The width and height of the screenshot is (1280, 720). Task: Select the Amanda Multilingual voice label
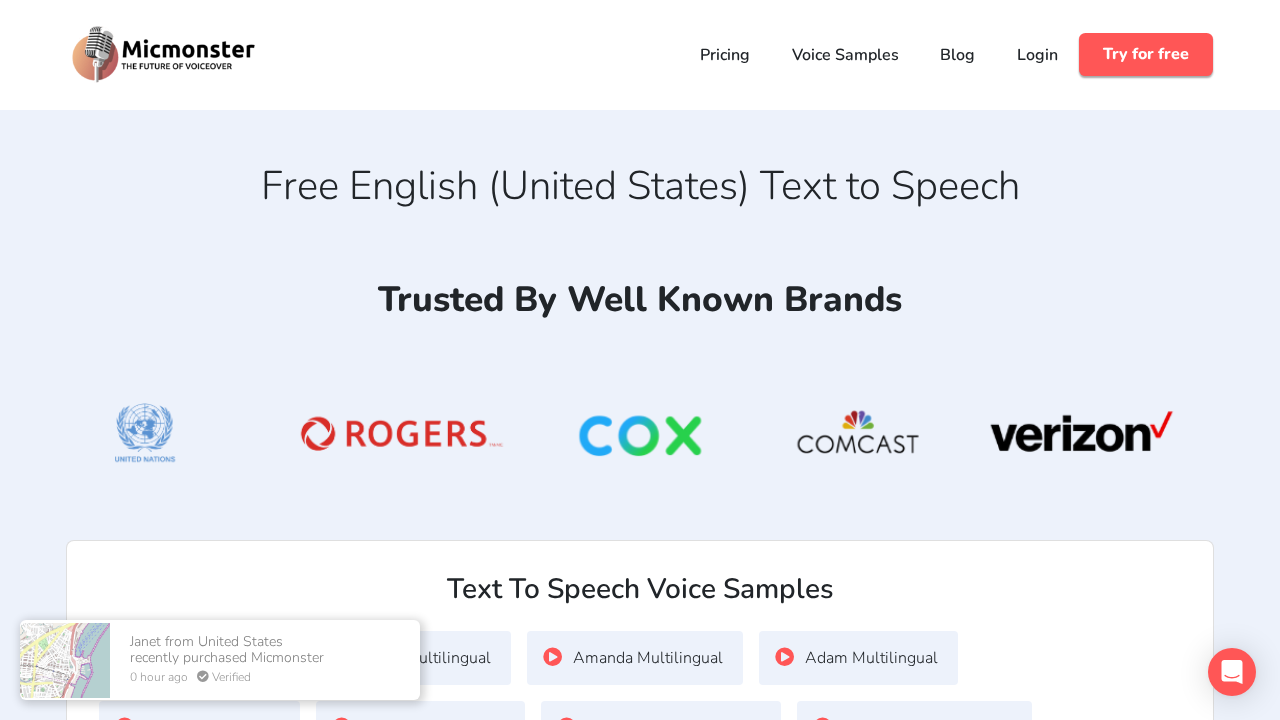[647, 658]
